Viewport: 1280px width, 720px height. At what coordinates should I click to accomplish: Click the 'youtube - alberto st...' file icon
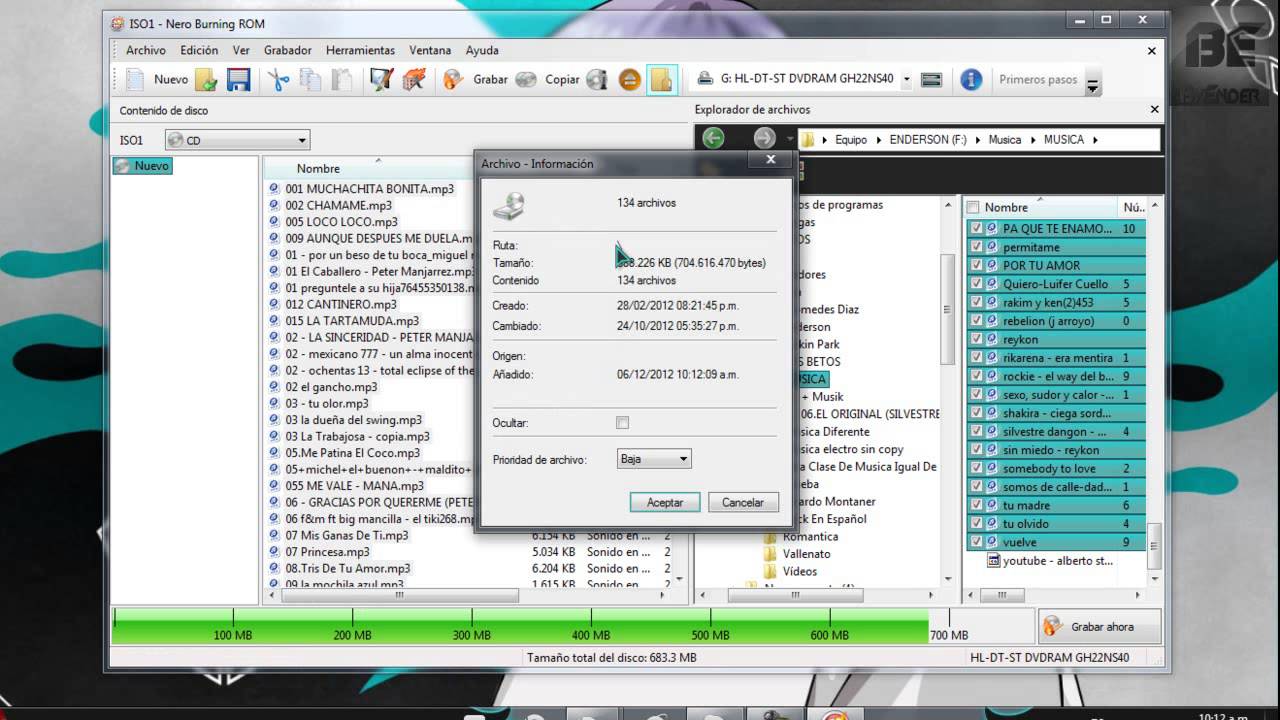[x=993, y=561]
